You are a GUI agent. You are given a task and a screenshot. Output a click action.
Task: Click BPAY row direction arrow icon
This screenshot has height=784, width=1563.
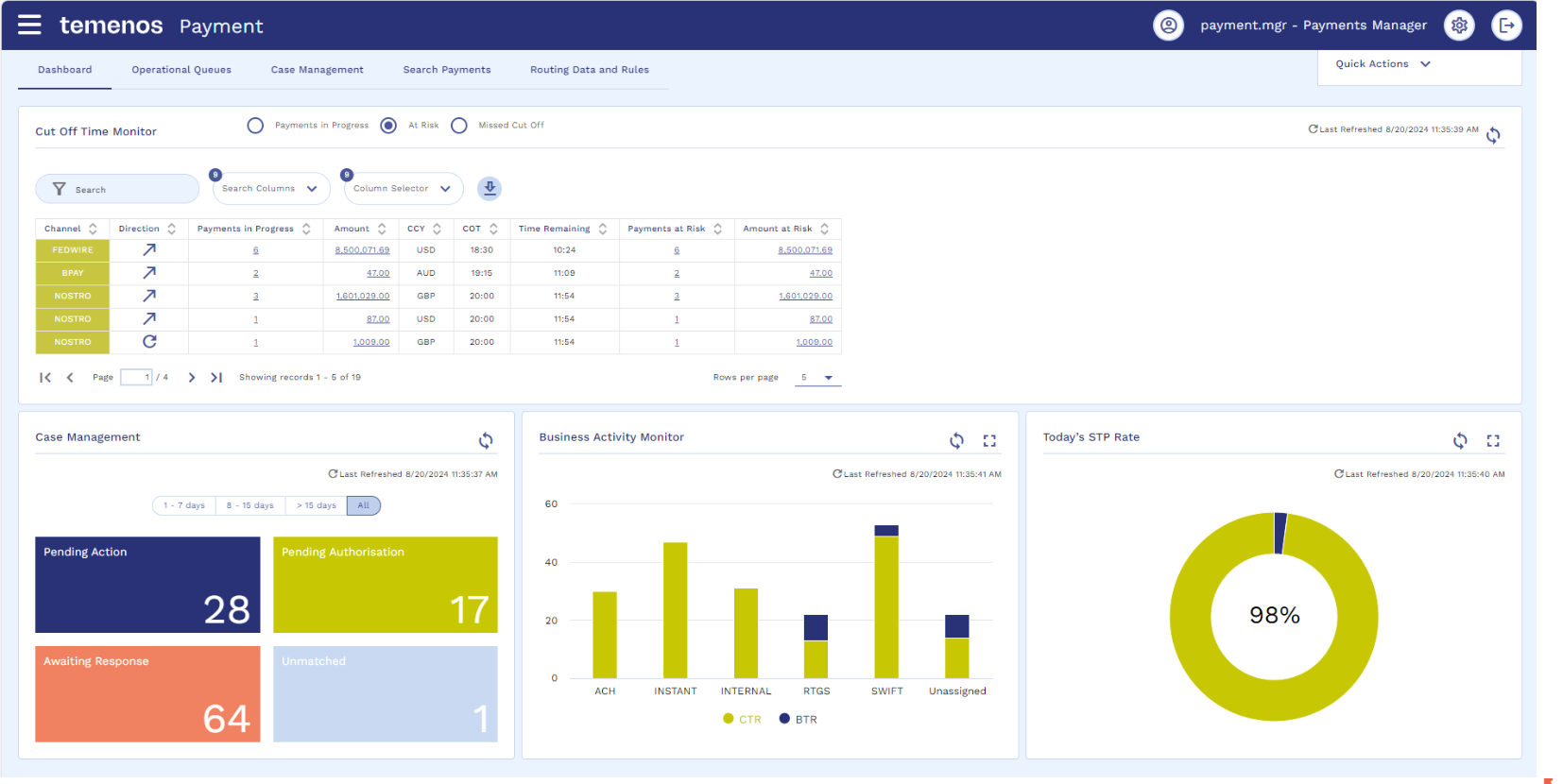[x=149, y=273]
